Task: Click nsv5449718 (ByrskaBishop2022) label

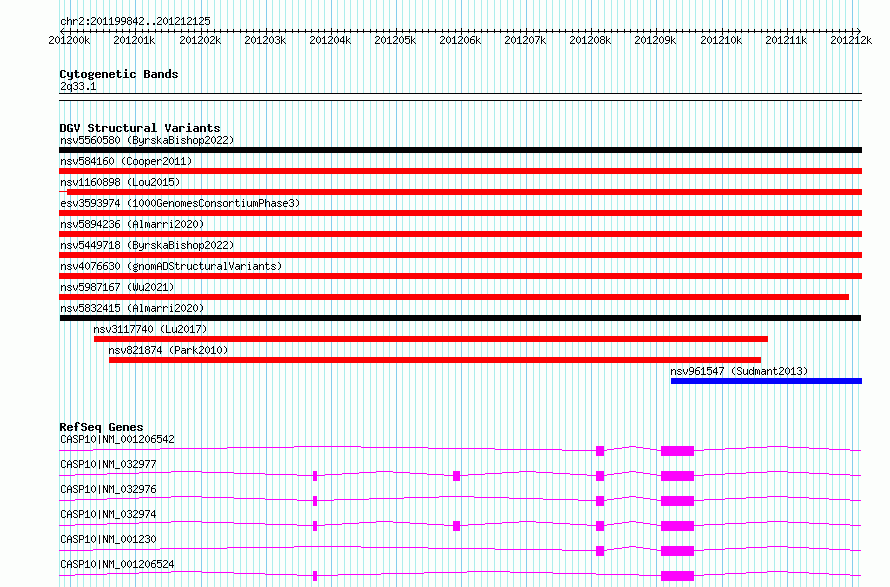Action: [x=147, y=245]
